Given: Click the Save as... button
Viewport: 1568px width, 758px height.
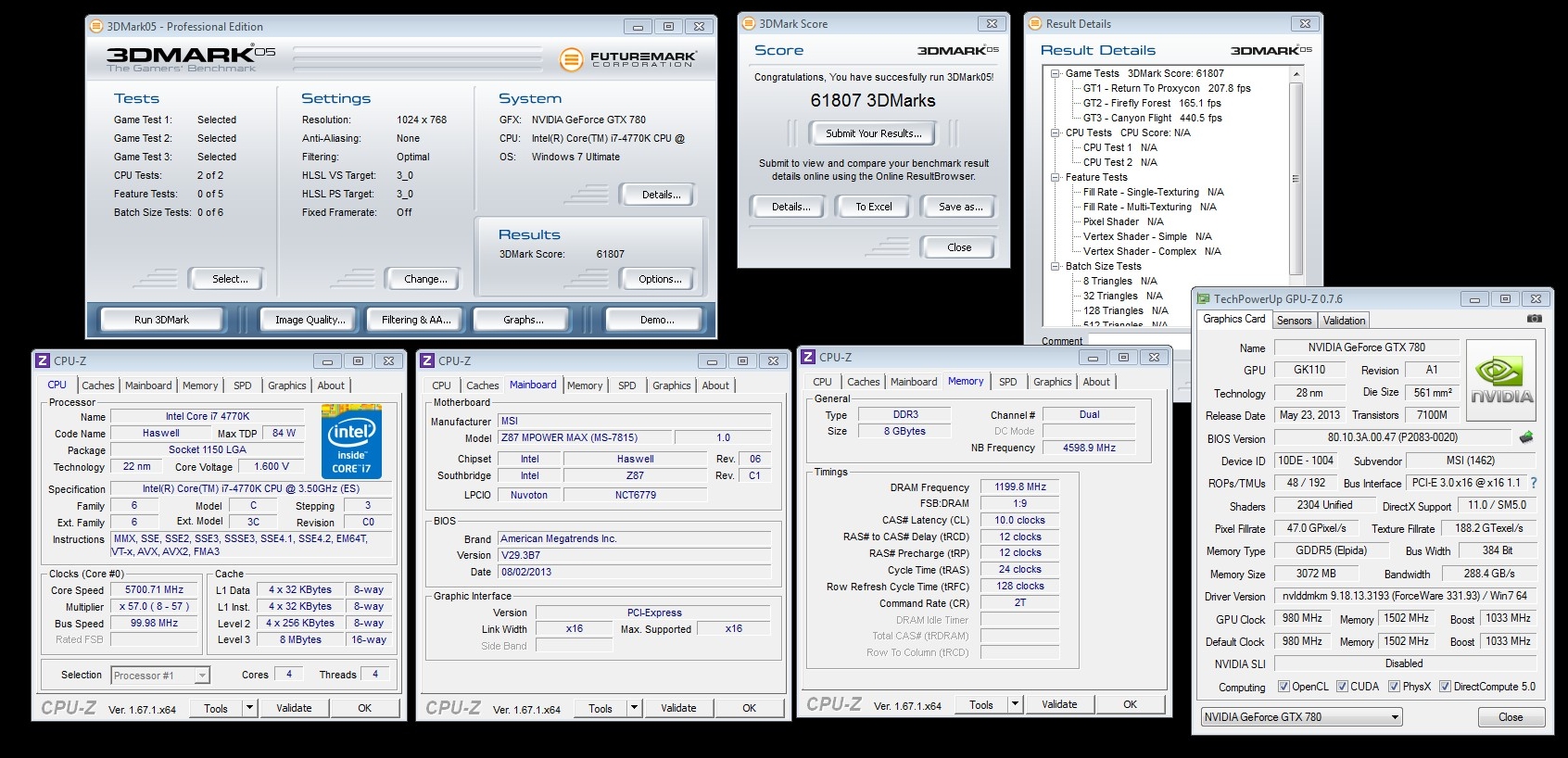Looking at the screenshot, I should pyautogui.click(x=960, y=207).
